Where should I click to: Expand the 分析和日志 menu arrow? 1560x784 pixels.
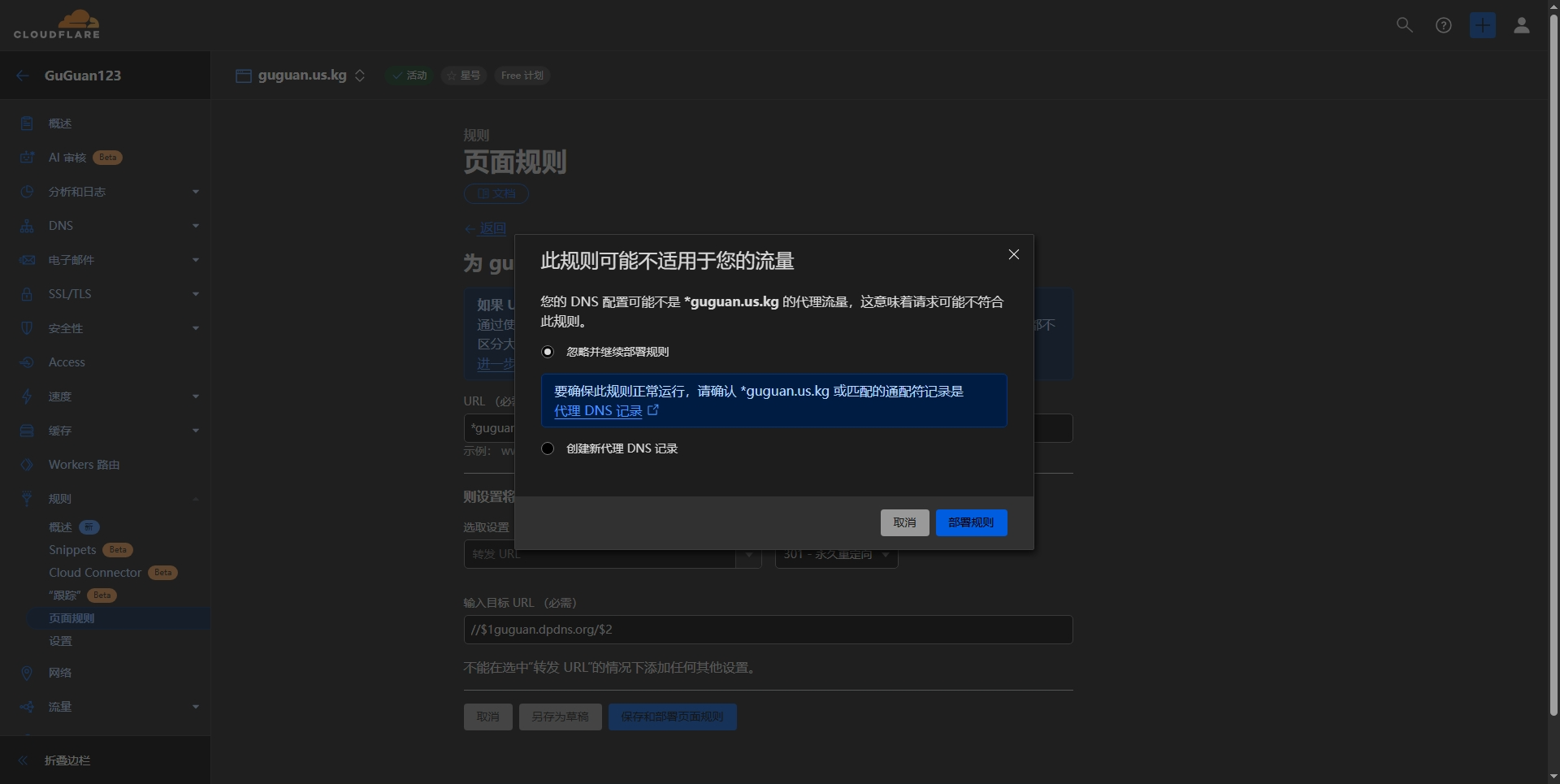coord(196,192)
